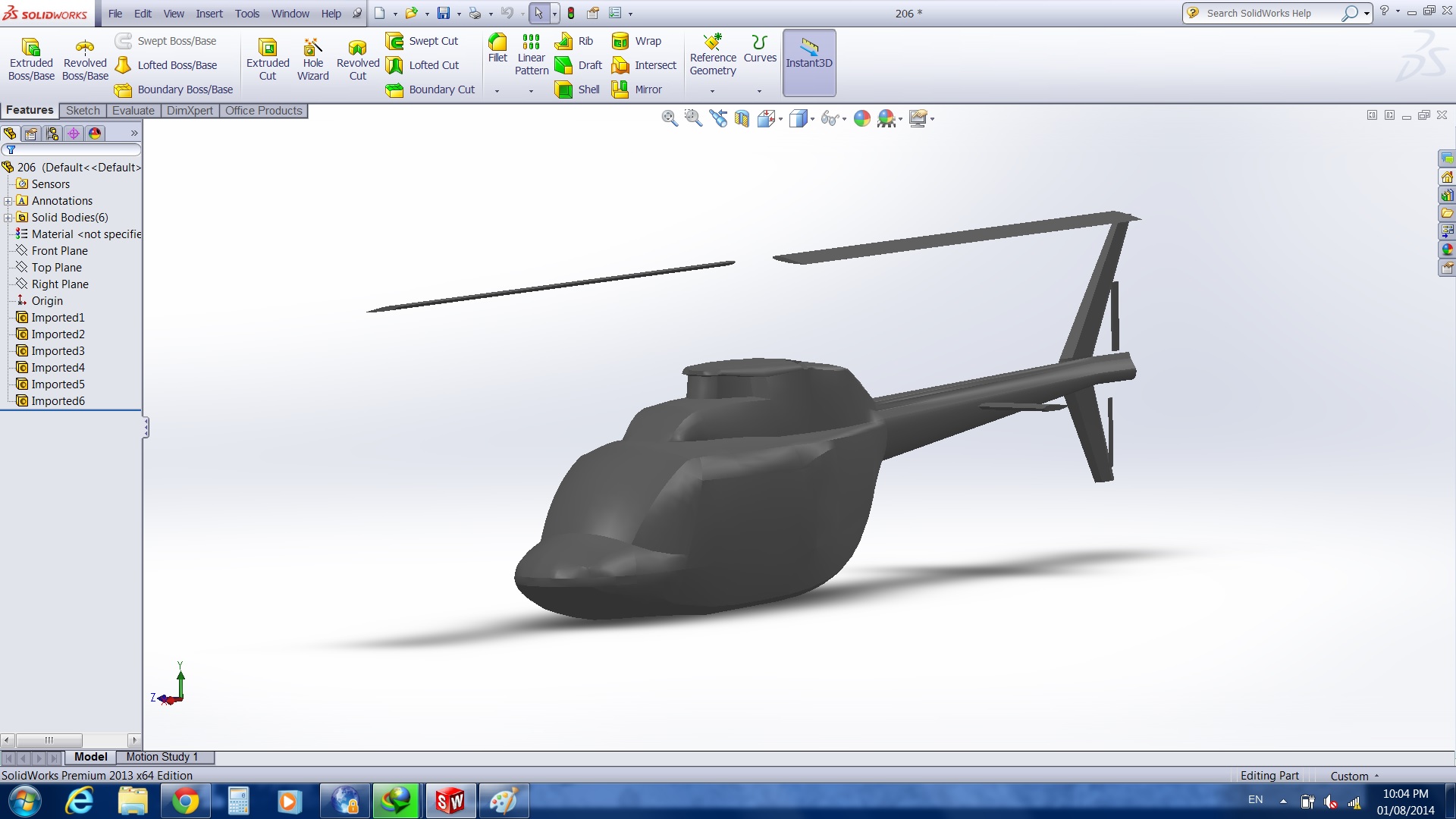Viewport: 1456px width, 819px height.
Task: Select Material <not specified> item
Action: coord(79,234)
